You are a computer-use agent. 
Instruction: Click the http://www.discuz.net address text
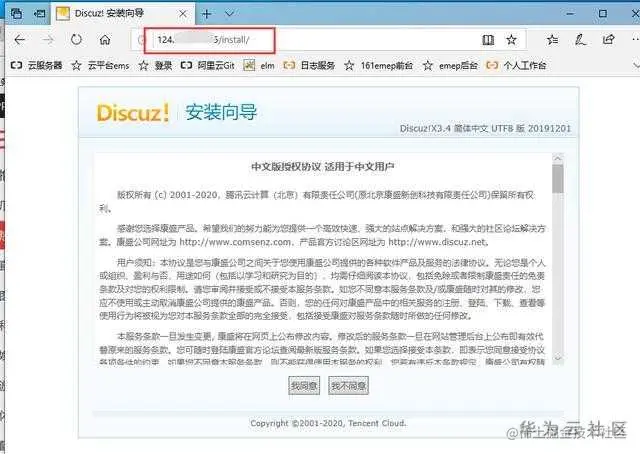click(437, 242)
